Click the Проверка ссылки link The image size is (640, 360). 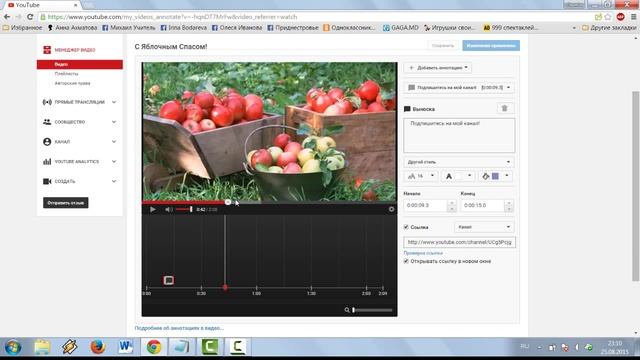pyautogui.click(x=423, y=253)
